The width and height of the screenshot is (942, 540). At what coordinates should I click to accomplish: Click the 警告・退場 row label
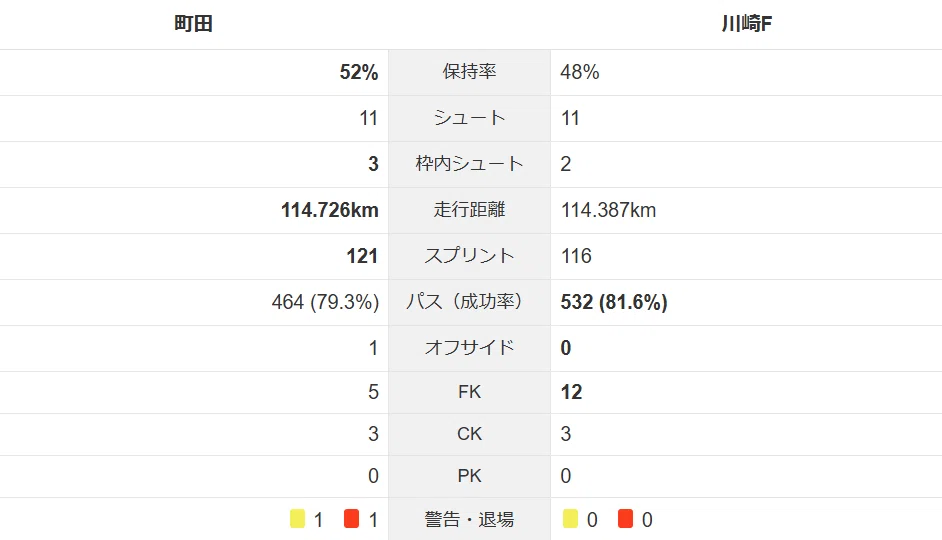469,519
